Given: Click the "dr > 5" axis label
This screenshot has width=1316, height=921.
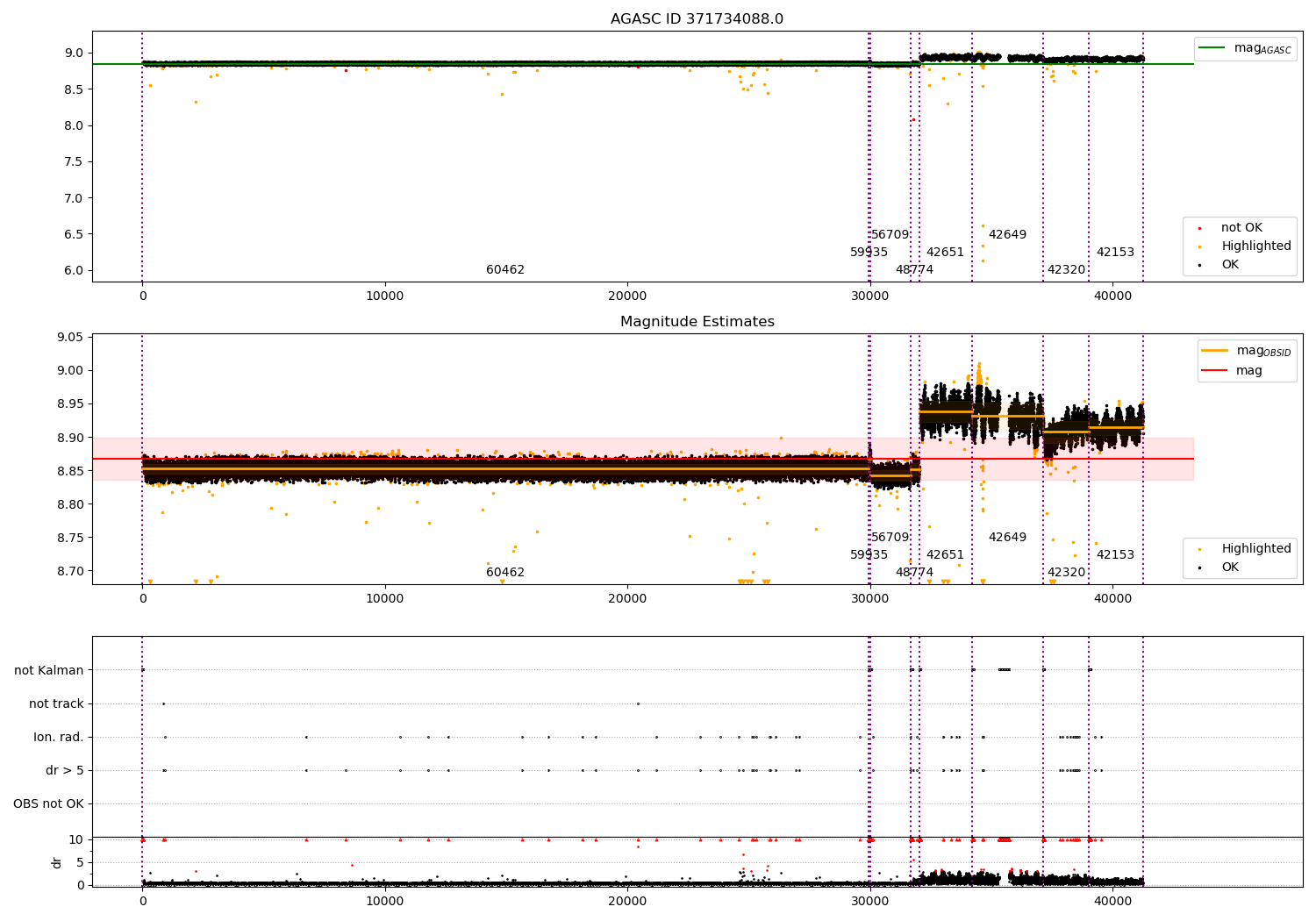Looking at the screenshot, I should pos(65,770).
